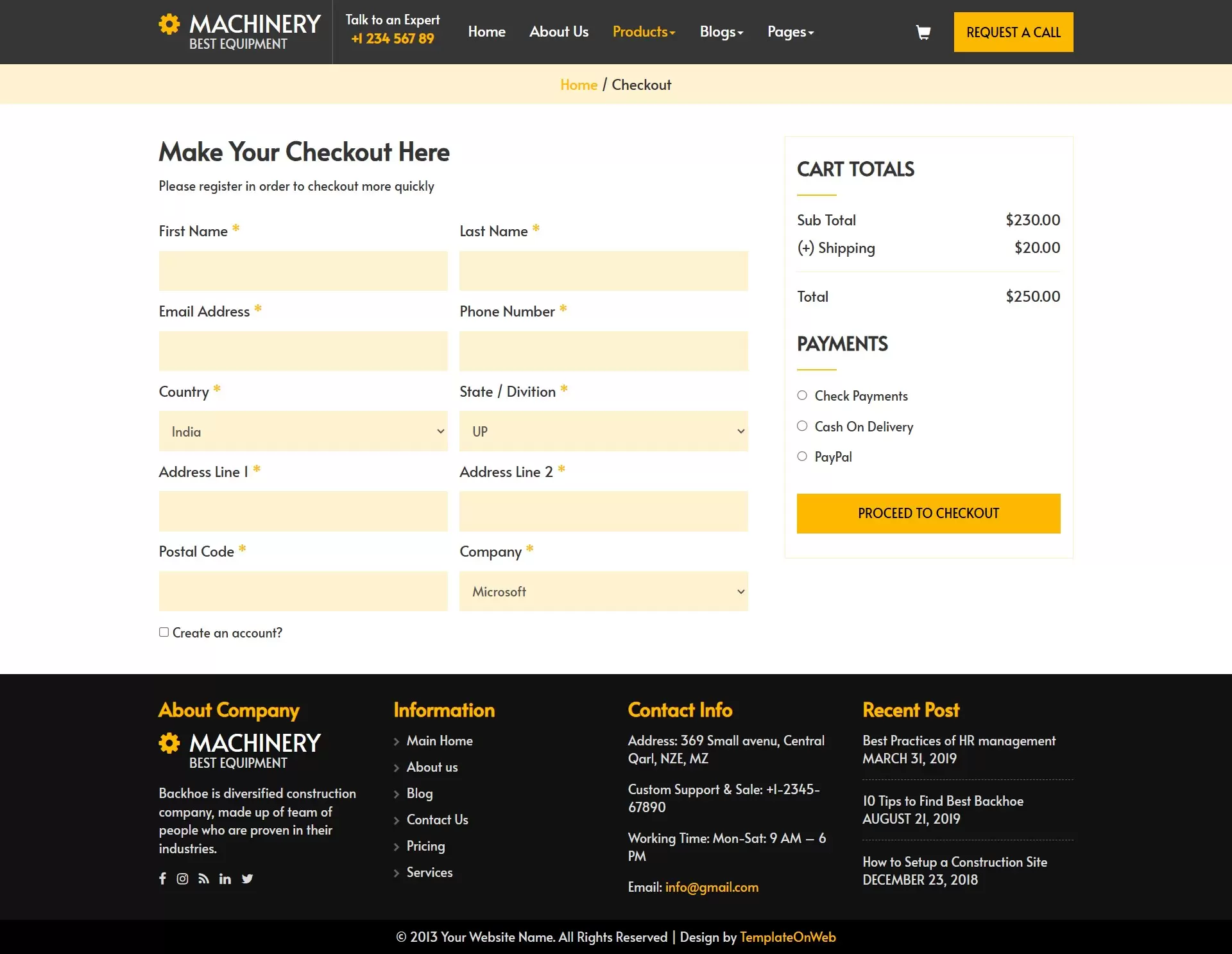Select the Check Payments radio option
This screenshot has height=954, width=1232.
point(802,395)
